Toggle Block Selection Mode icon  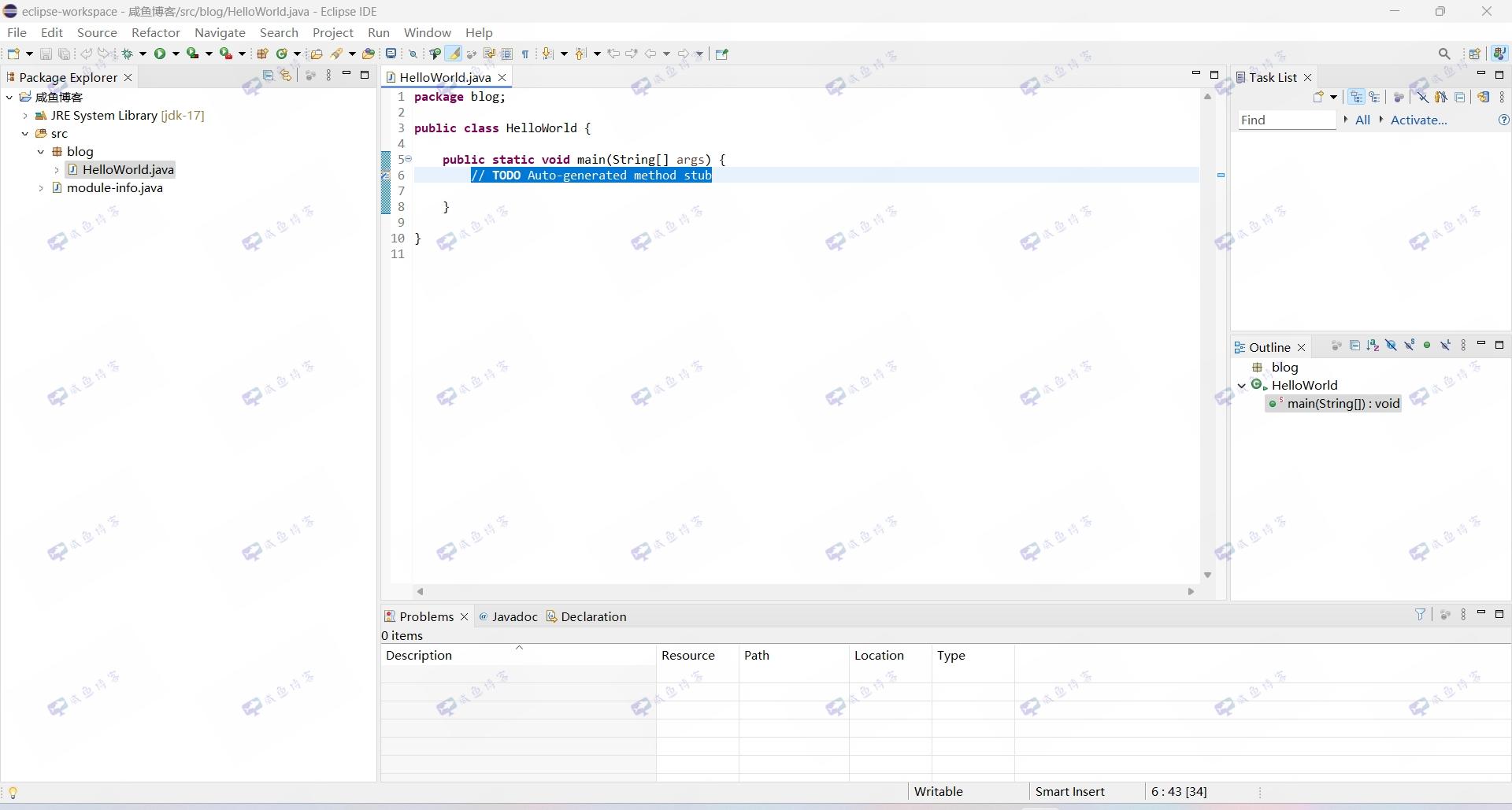tap(507, 54)
